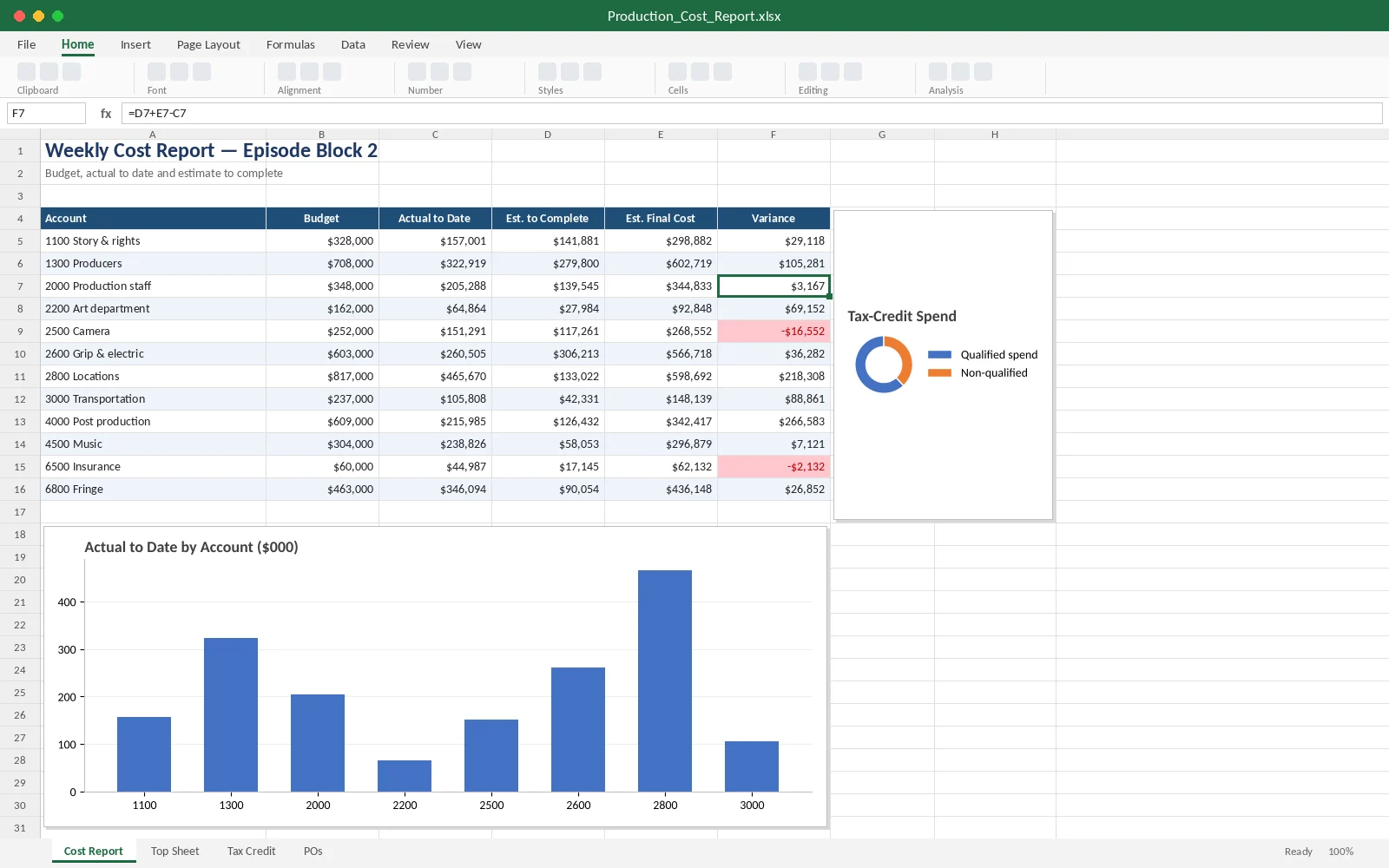Image resolution: width=1389 pixels, height=868 pixels.
Task: Select the variance cell $266,583
Action: tap(773, 422)
